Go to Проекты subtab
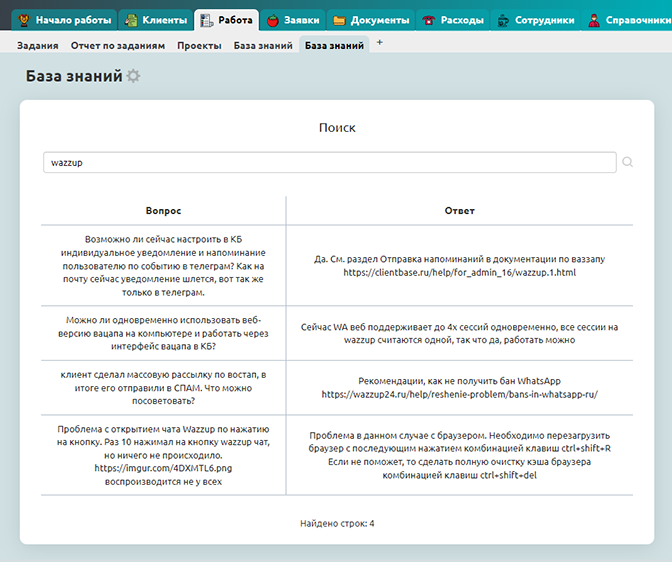 [199, 45]
